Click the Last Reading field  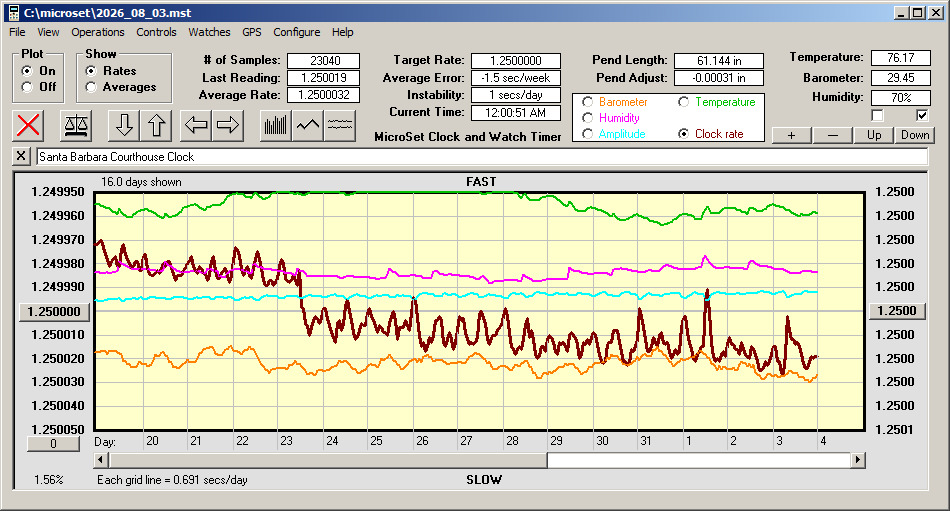(x=324, y=78)
